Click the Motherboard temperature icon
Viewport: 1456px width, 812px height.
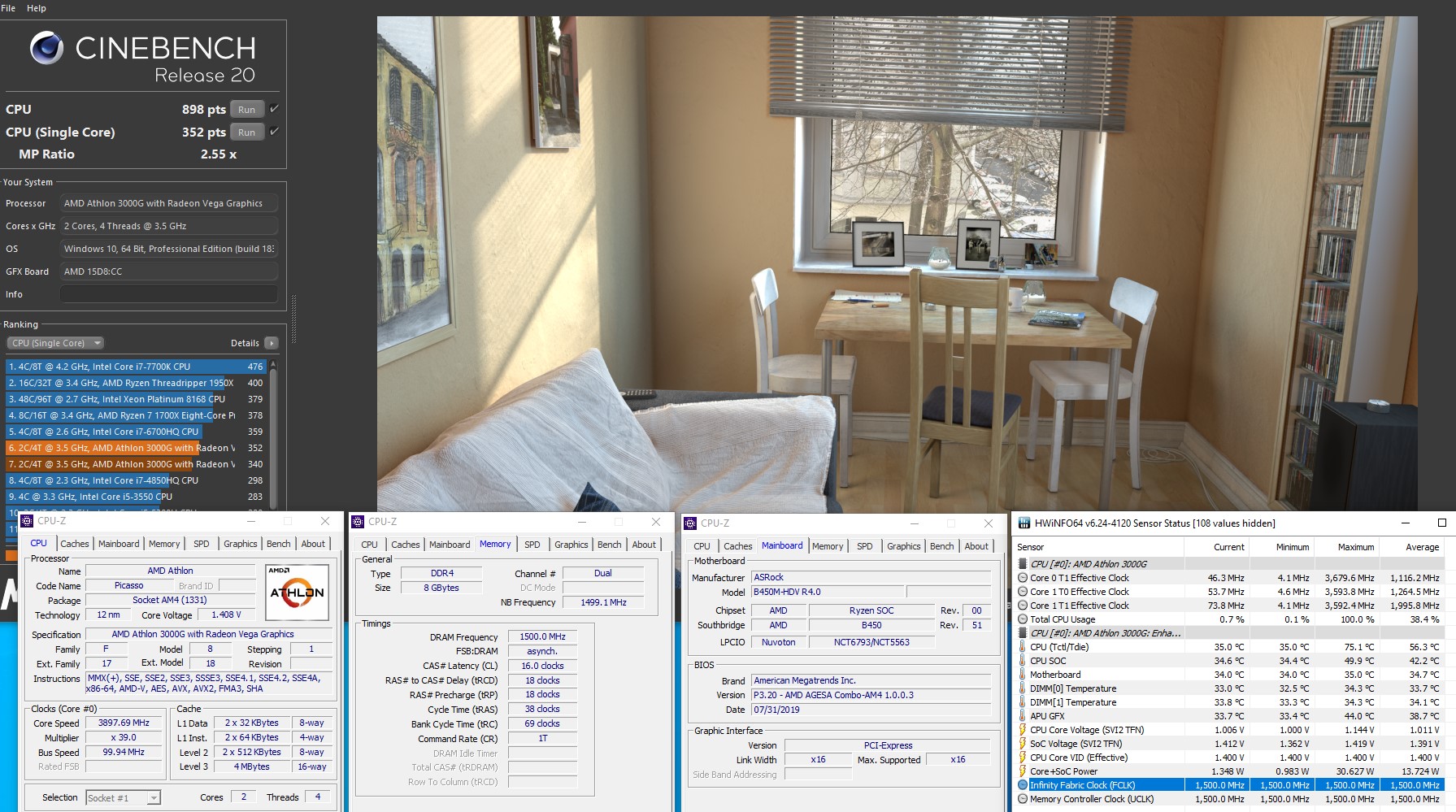(1023, 675)
